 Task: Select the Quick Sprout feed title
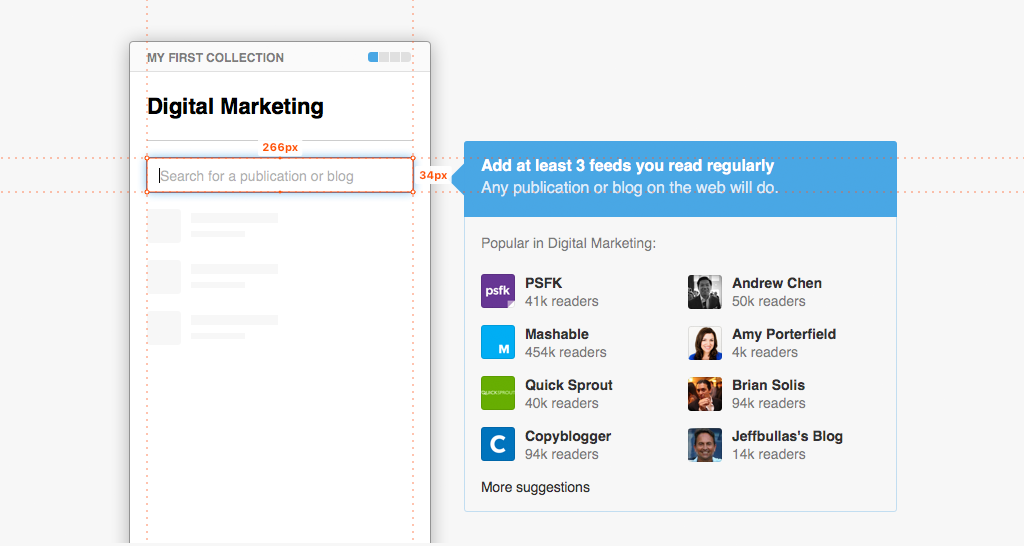(568, 385)
